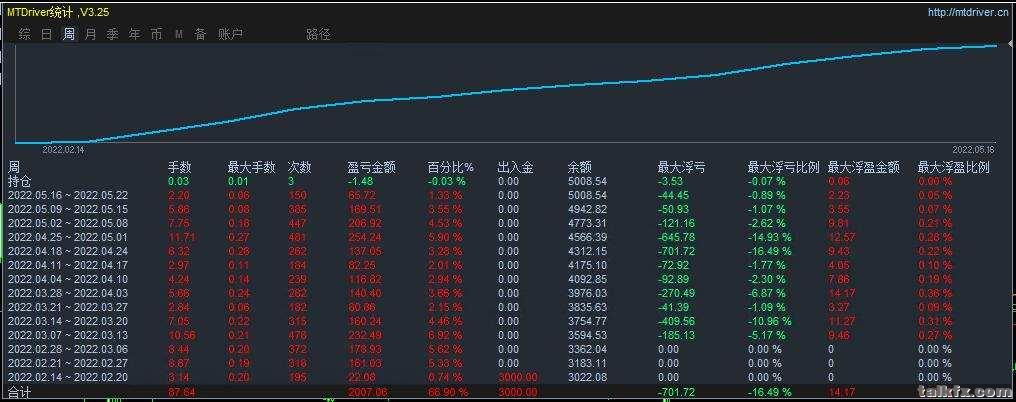Viewport: 1016px width, 402px height.
Task: Click the 路径 path button
Action: click(318, 34)
